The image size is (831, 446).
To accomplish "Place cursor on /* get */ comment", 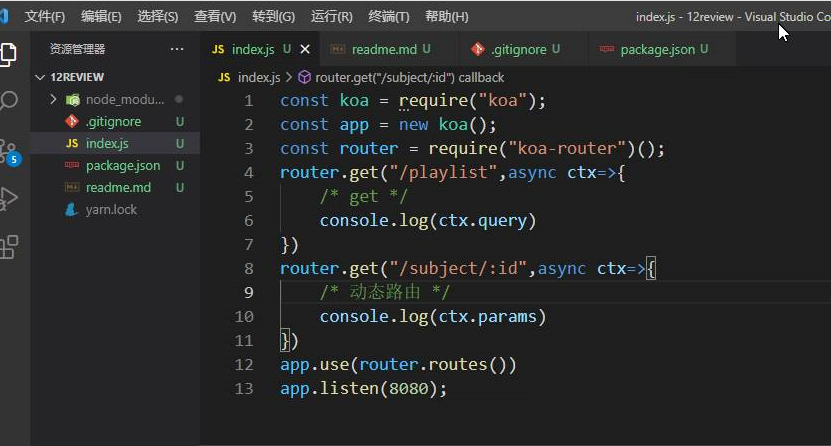I will pyautogui.click(x=364, y=197).
